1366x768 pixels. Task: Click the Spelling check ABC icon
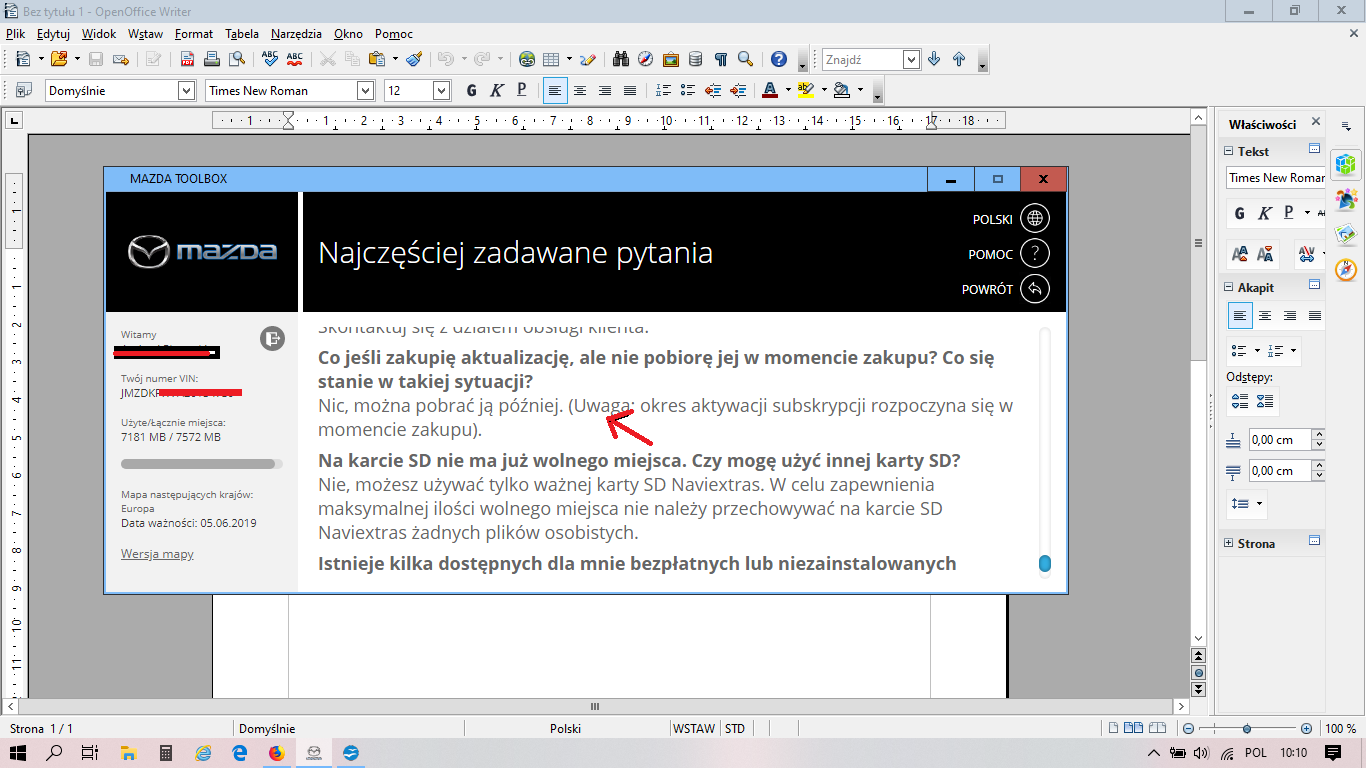click(x=270, y=59)
